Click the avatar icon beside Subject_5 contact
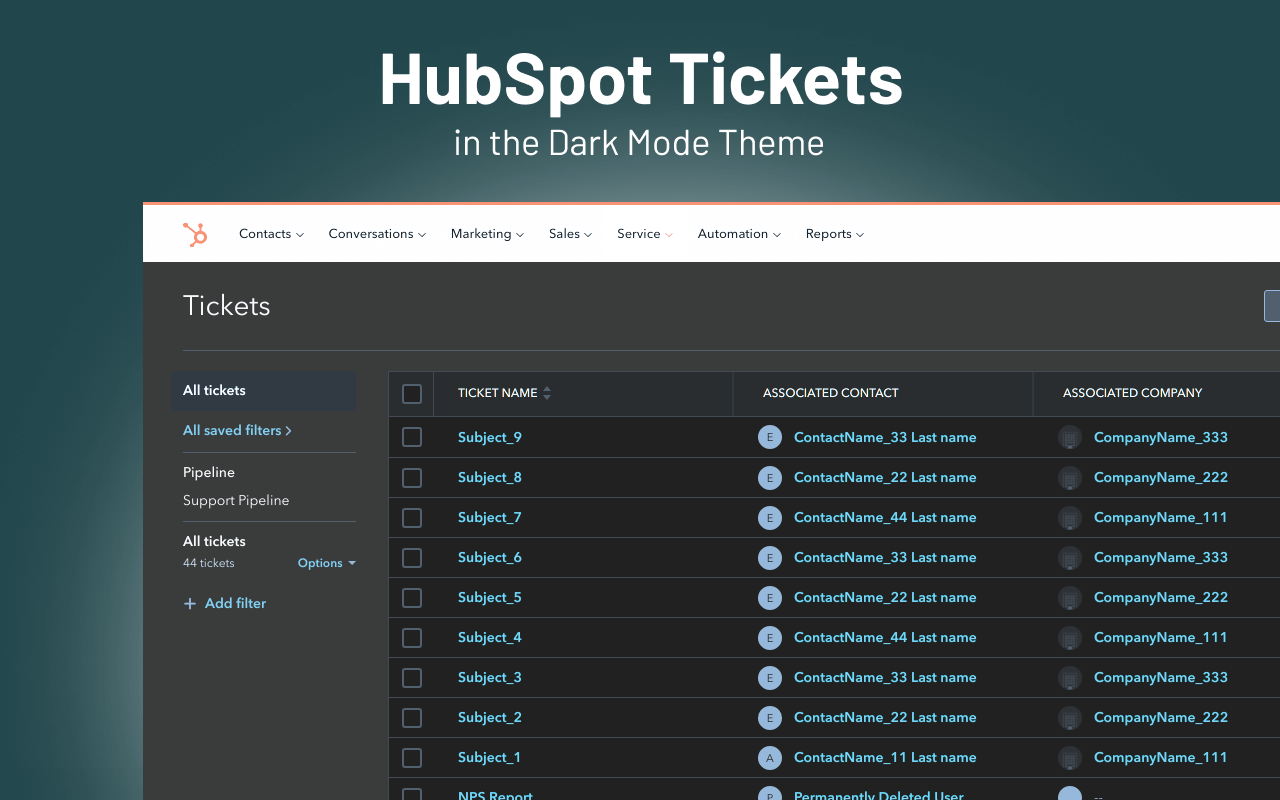Viewport: 1280px width, 800px height. (770, 597)
